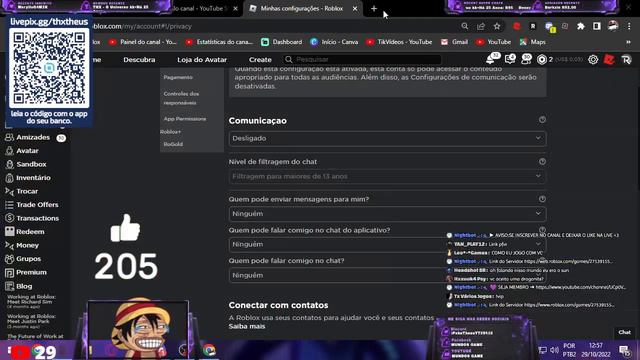Open the Painel do canal bookmark
This screenshot has width=640, height=360.
(x=143, y=42)
